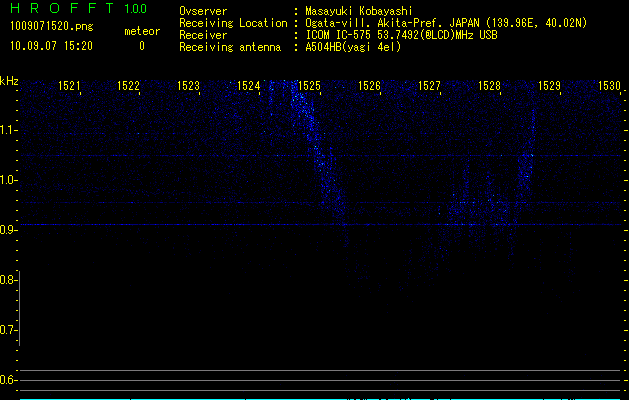
Task: Click the 1.1 kHz axis label
Action: 8,130
